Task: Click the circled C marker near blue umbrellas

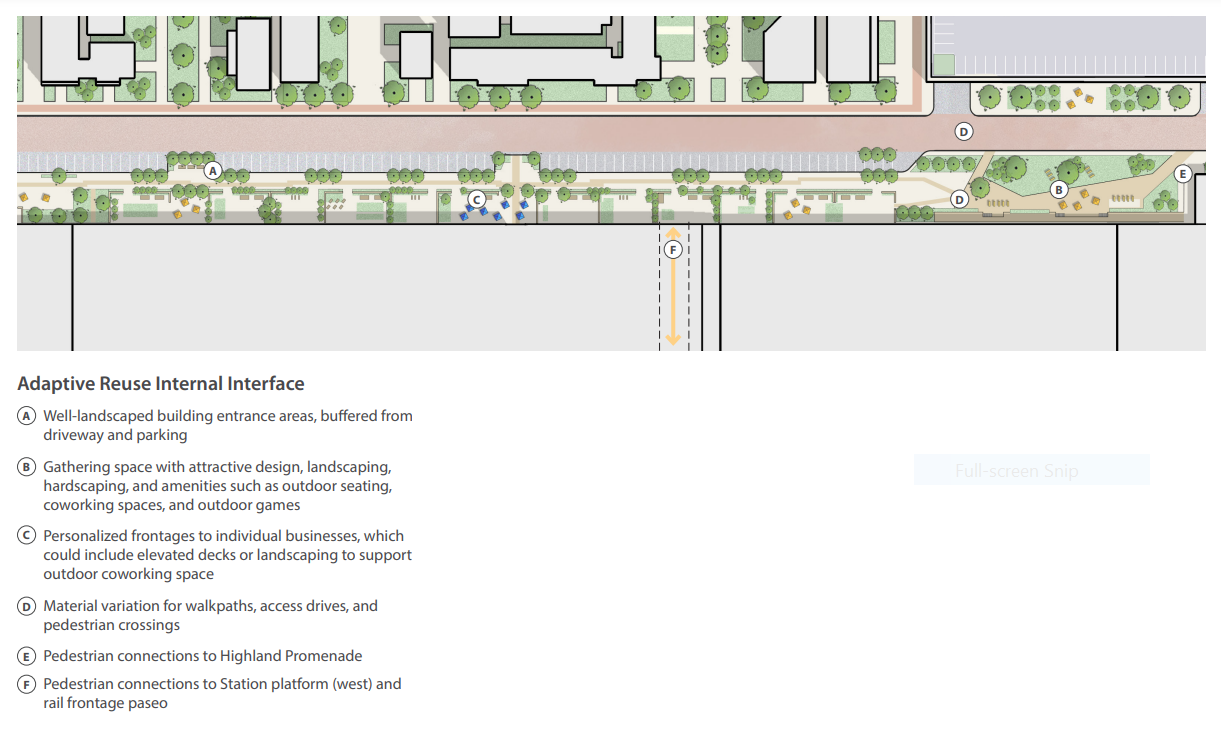Action: click(x=477, y=199)
